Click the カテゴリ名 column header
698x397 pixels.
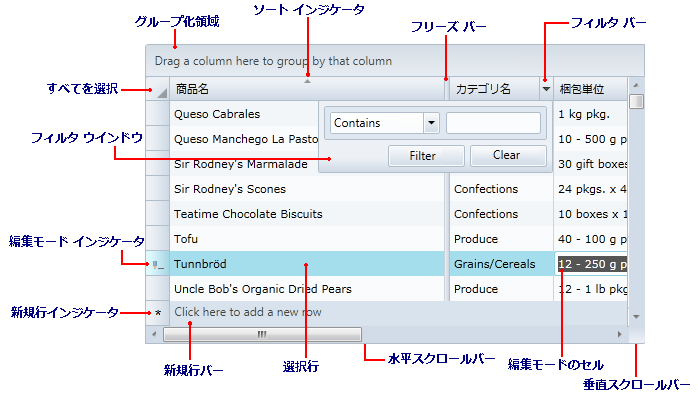coord(495,89)
